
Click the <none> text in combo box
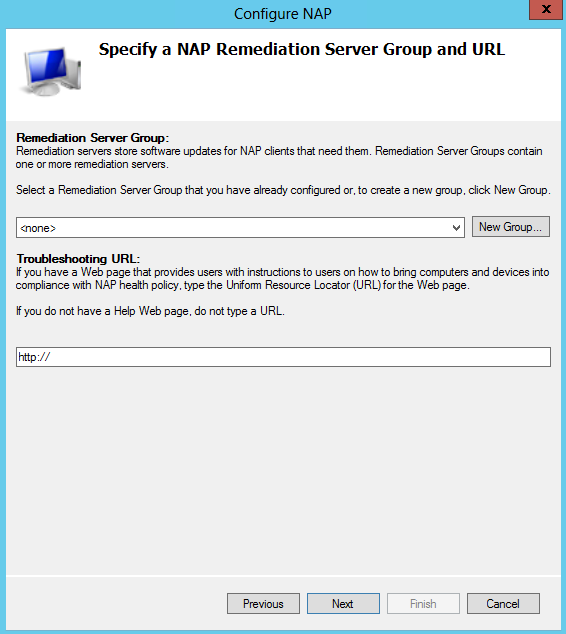point(38,228)
